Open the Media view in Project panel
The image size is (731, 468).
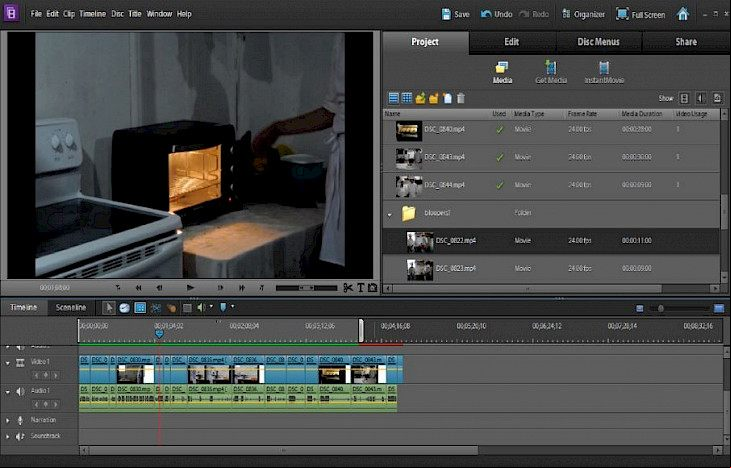pos(502,73)
